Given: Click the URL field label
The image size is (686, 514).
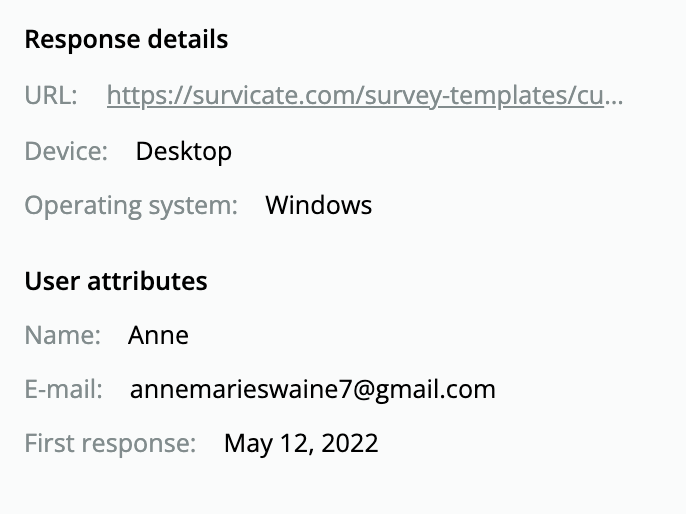Looking at the screenshot, I should click(x=51, y=96).
